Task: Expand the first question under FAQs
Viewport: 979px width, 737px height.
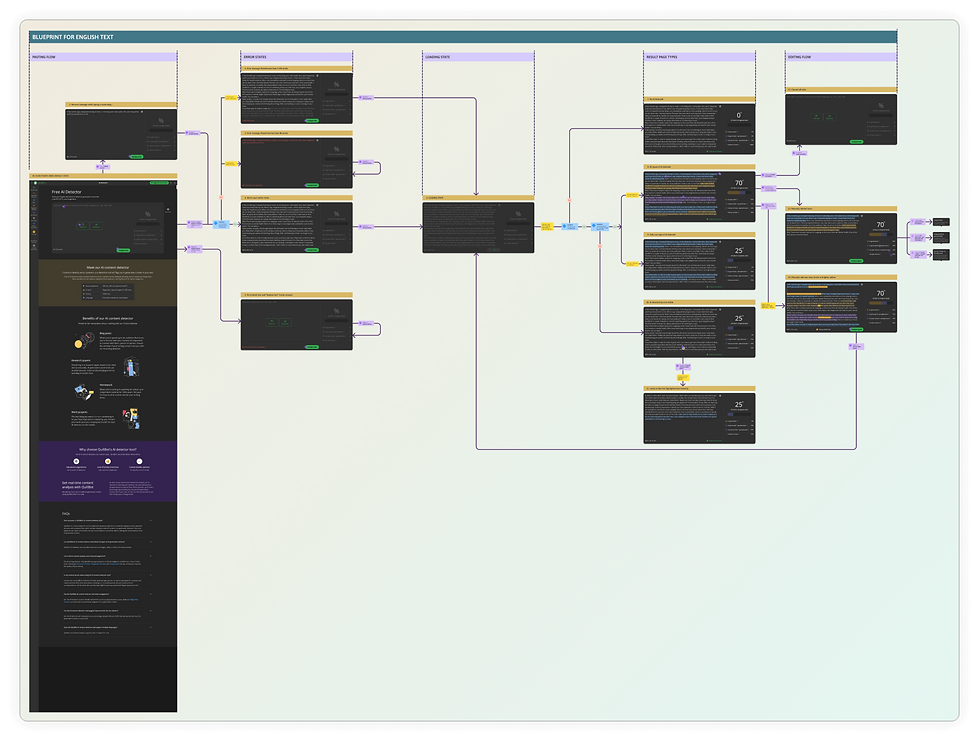Action: tap(107, 520)
